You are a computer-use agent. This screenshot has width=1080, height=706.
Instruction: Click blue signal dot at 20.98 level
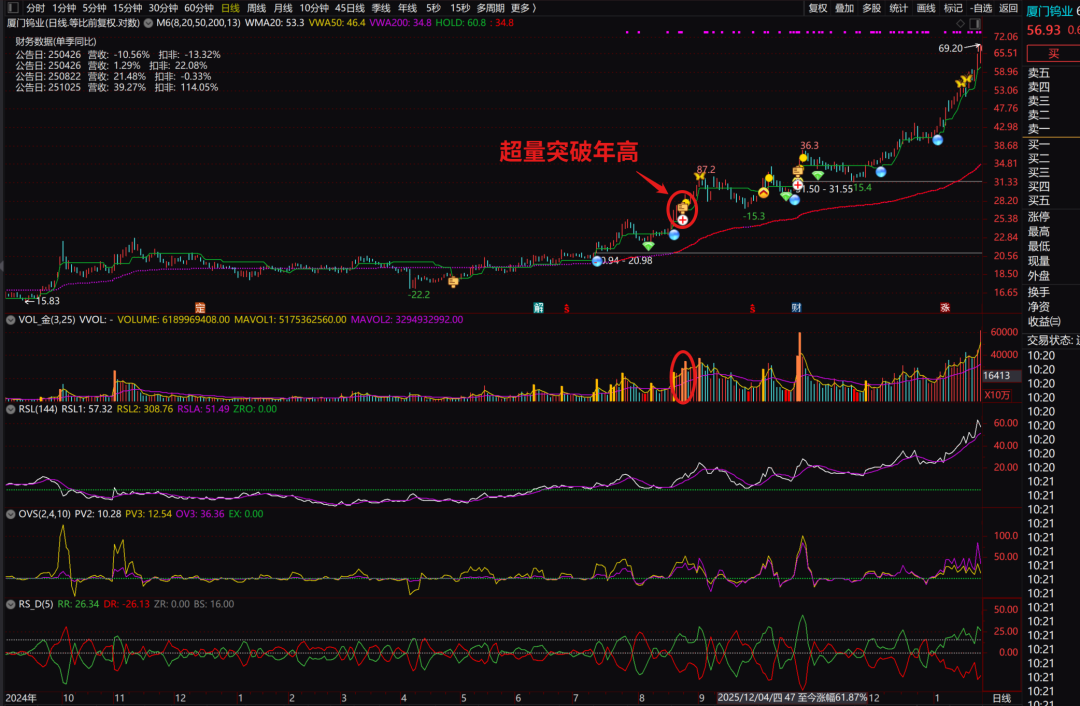click(x=597, y=261)
